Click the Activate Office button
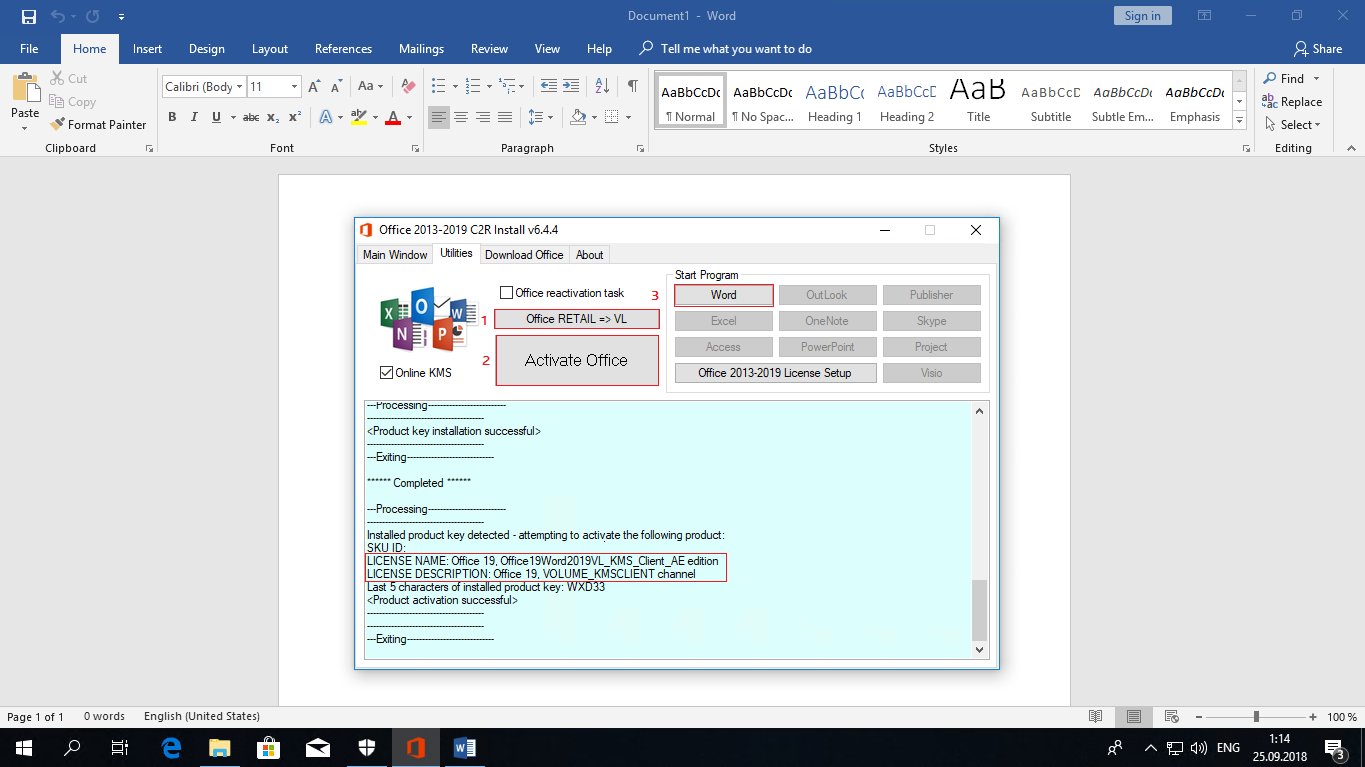The width and height of the screenshot is (1365, 767). (x=577, y=360)
